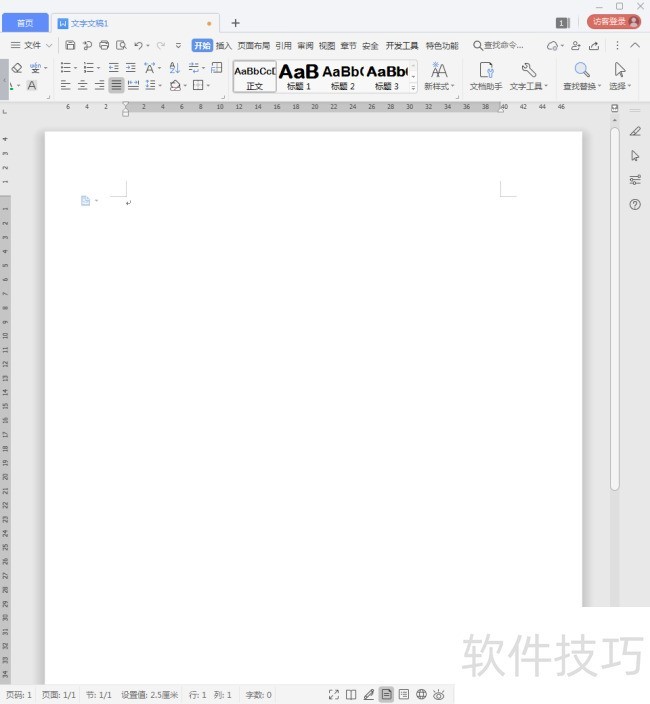The width and height of the screenshot is (650, 704).
Task: Click the help question mark icon
Action: click(635, 205)
